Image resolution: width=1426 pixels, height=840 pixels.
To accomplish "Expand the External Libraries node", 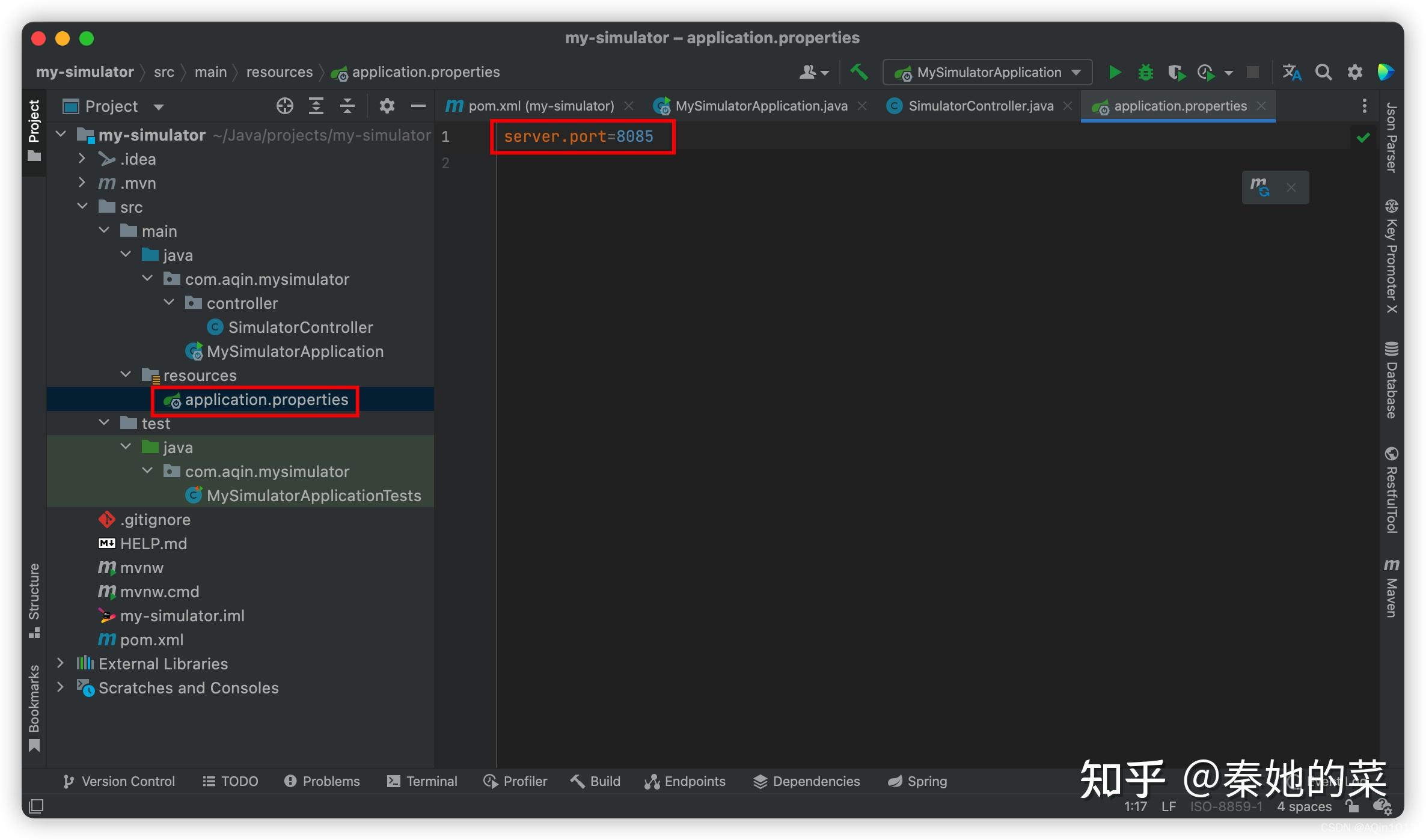I will [60, 663].
